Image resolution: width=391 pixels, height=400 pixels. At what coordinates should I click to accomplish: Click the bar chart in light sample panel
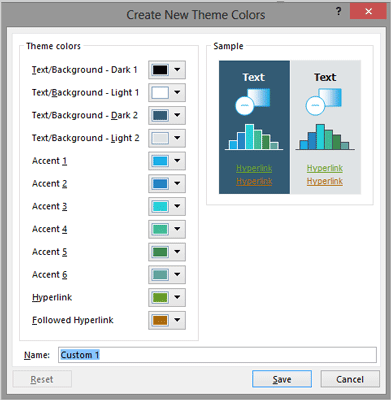(x=325, y=137)
